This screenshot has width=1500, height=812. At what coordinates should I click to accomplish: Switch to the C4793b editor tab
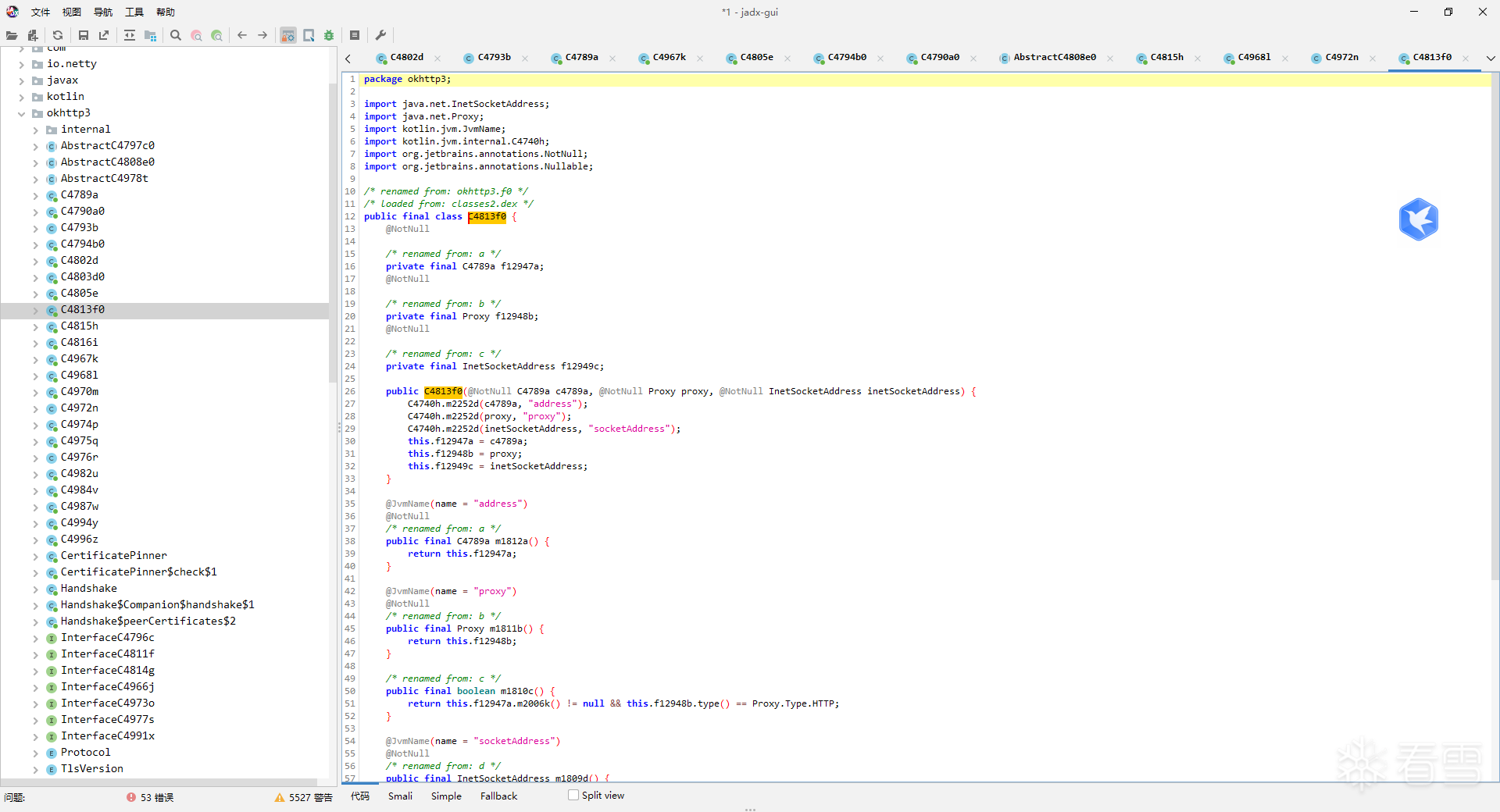[495, 57]
